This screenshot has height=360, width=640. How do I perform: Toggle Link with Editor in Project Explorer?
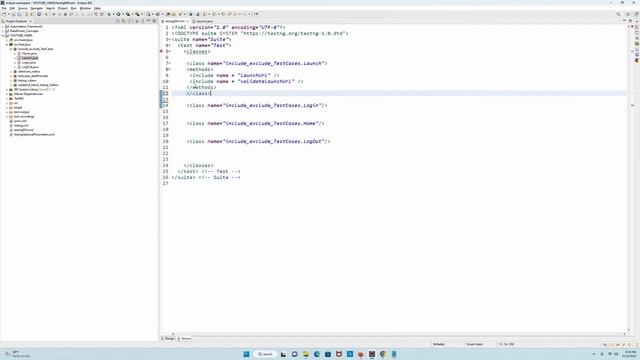click(x=124, y=21)
